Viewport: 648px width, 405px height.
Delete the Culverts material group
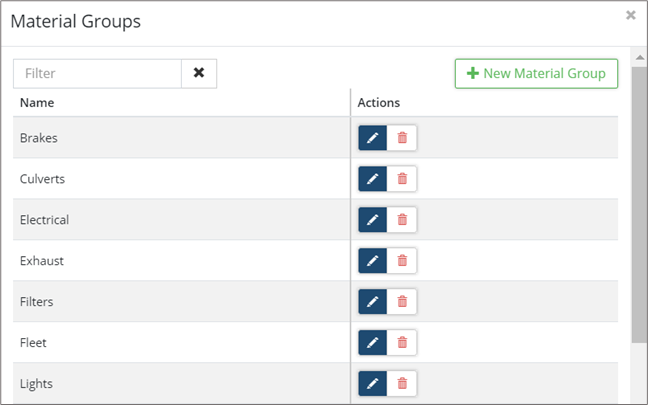click(402, 179)
